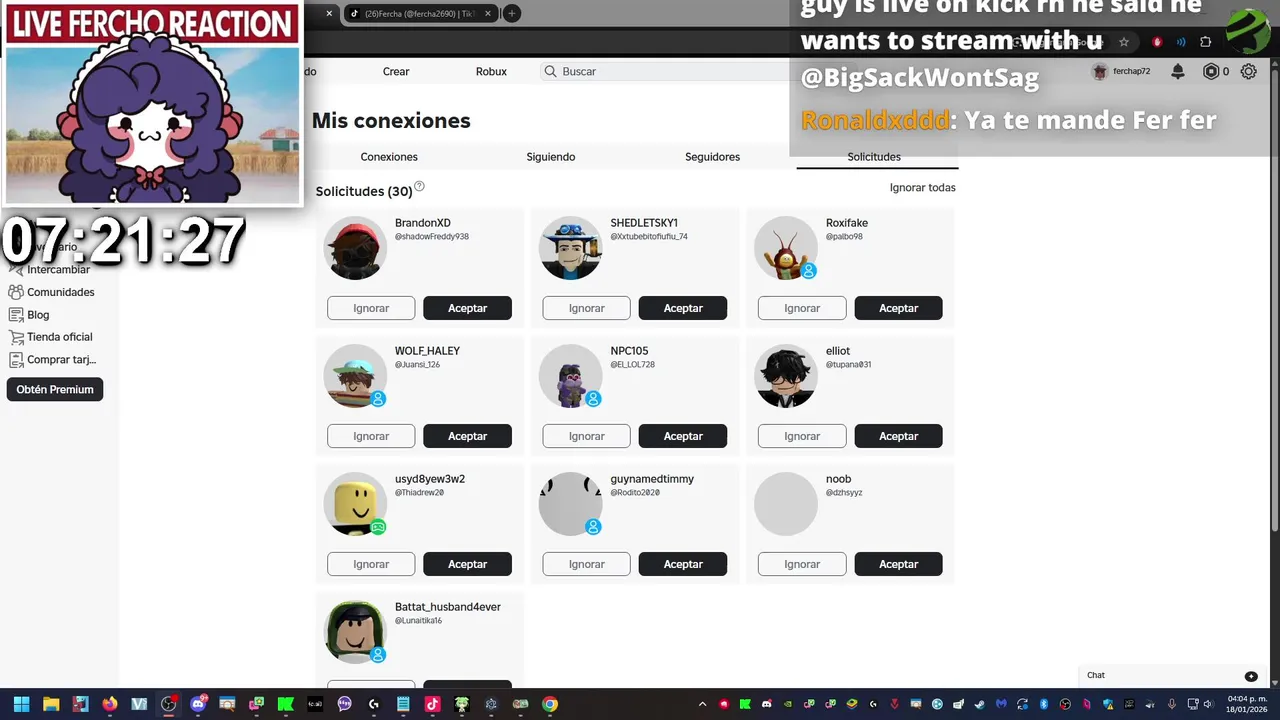Click the @dzhsyyz username text
The image size is (1280, 720).
[x=844, y=493]
